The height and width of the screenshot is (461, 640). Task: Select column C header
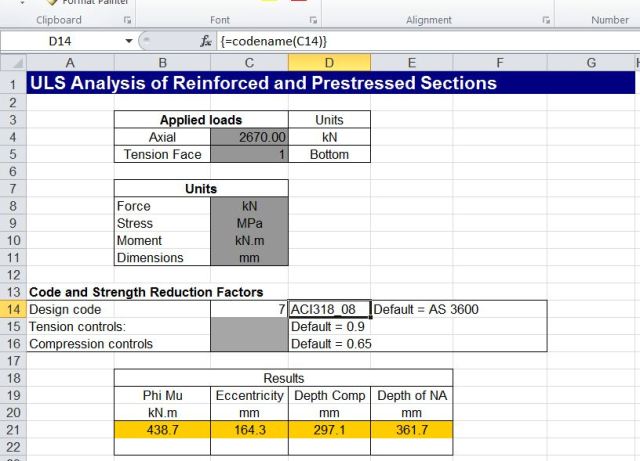click(x=249, y=63)
